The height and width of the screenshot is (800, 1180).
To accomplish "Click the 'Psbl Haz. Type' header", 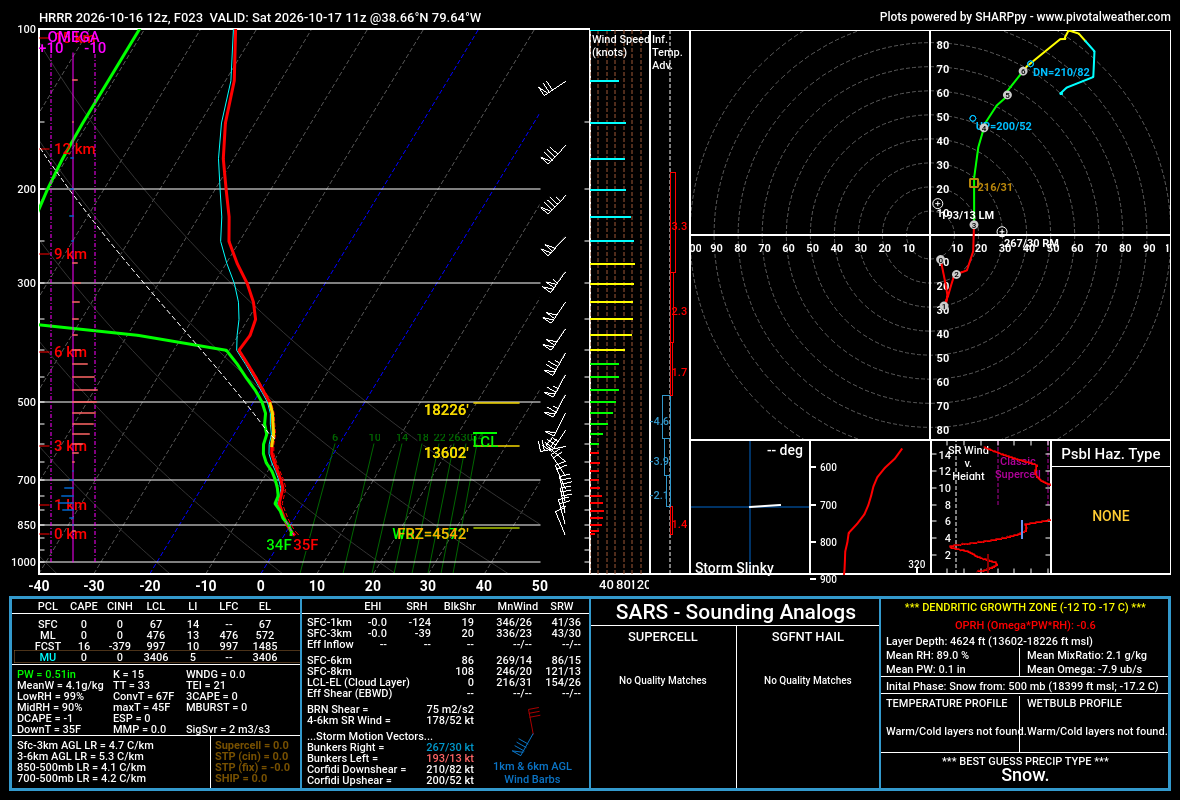I will [x=1110, y=454].
